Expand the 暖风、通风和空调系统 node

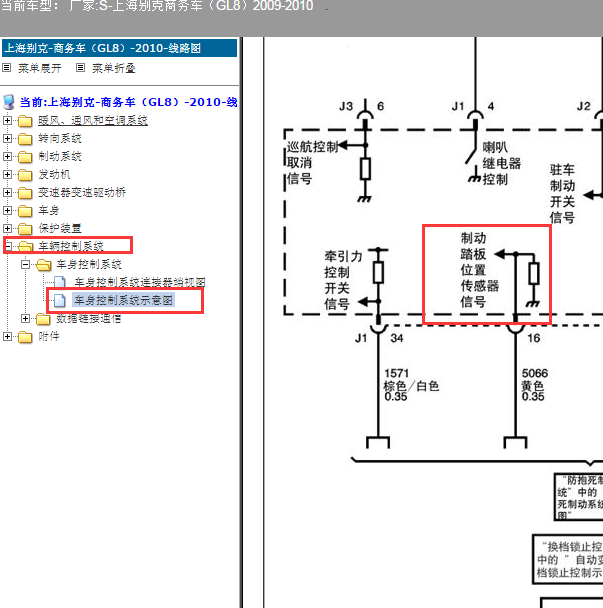point(7,121)
